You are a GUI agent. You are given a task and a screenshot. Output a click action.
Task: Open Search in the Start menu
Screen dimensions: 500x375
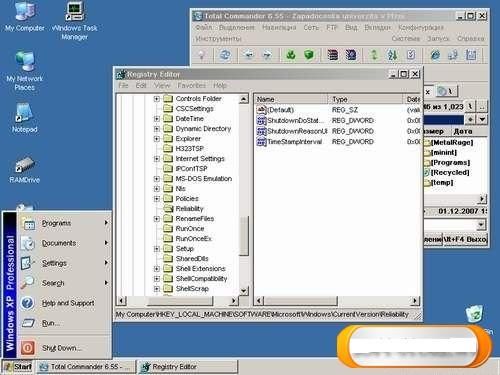point(64,283)
